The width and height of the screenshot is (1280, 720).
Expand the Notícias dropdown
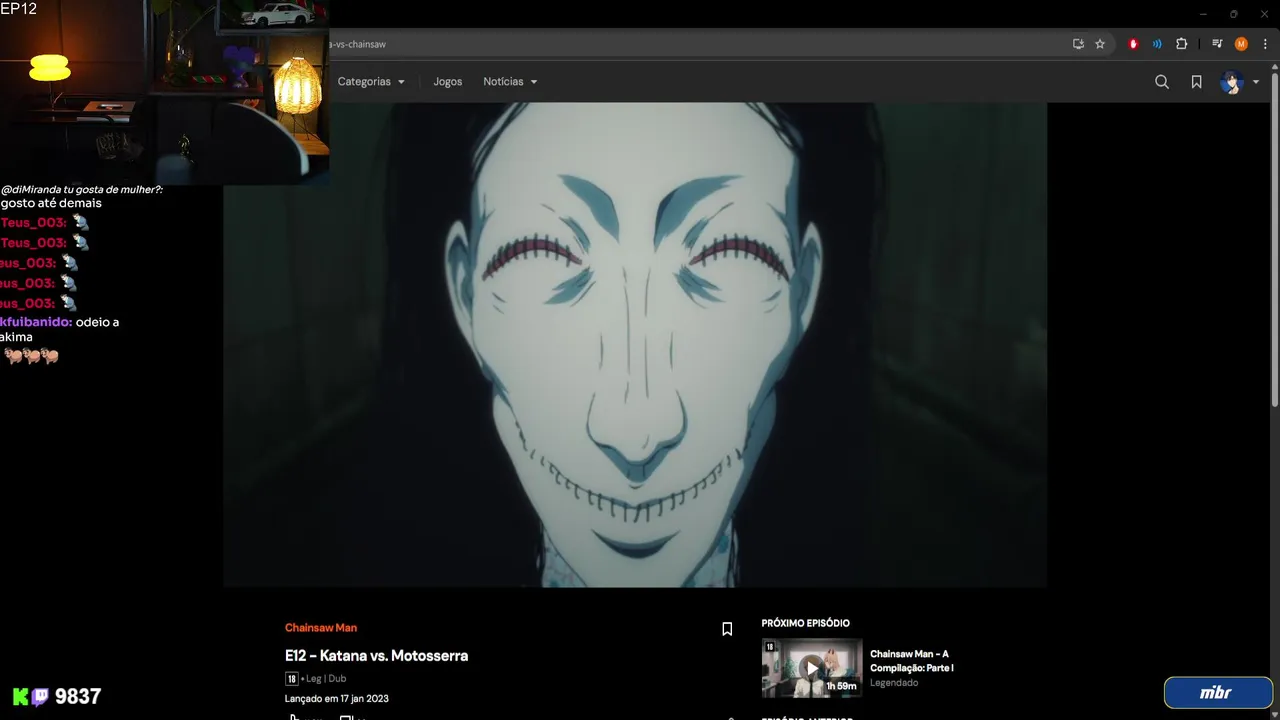510,82
